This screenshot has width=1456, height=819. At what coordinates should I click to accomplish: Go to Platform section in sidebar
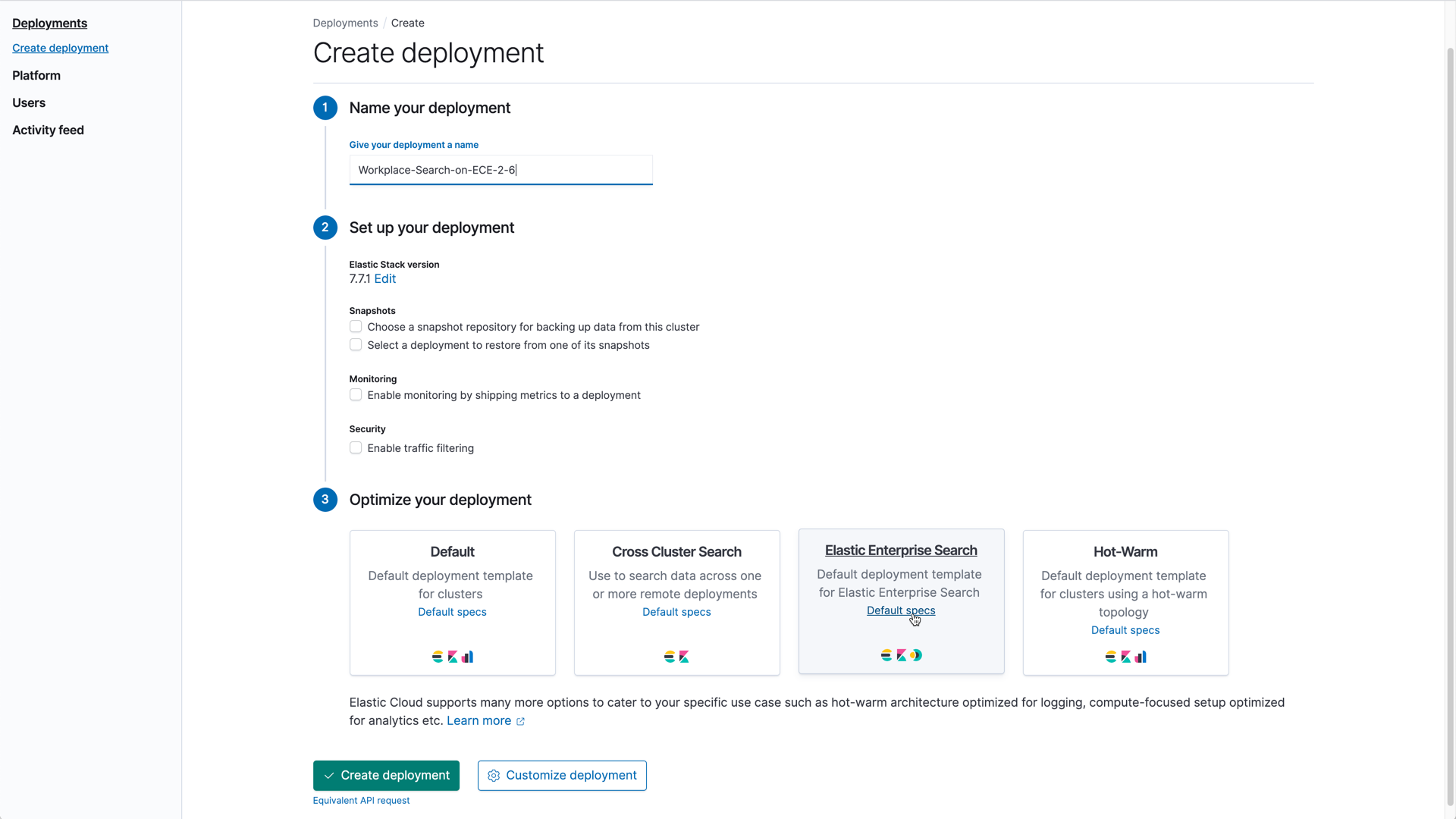(x=36, y=76)
